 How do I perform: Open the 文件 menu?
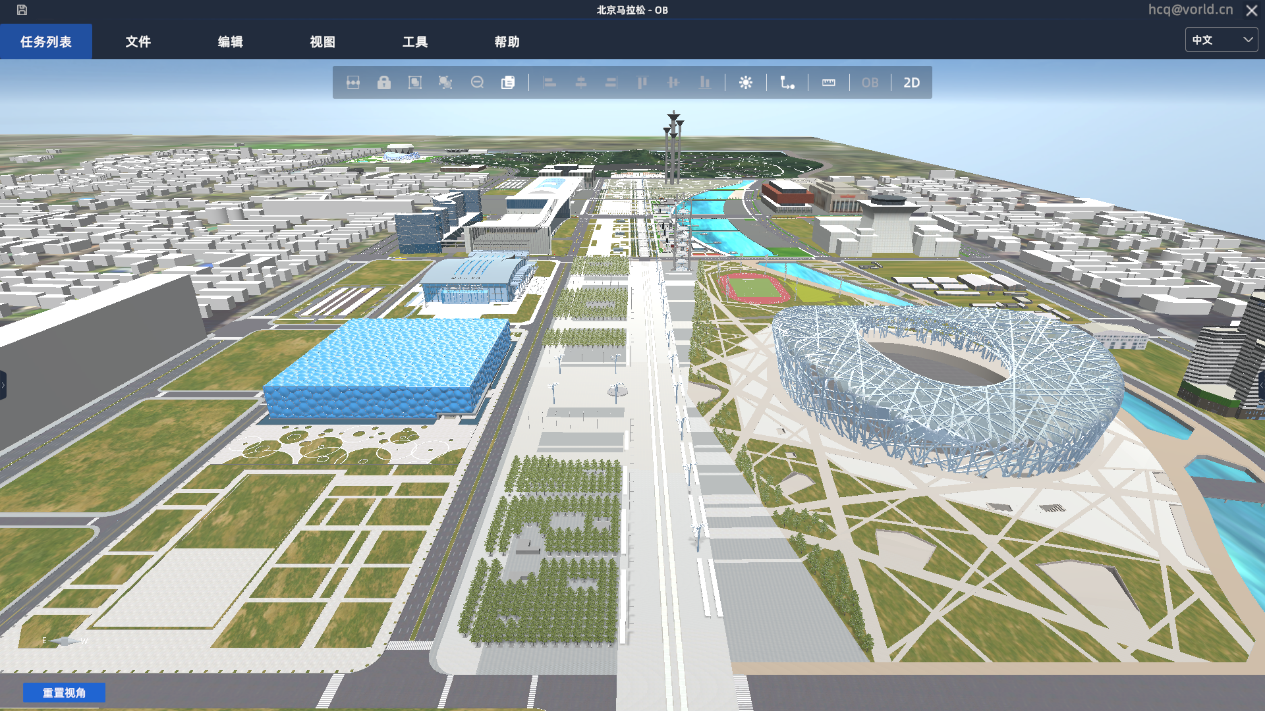pos(138,42)
